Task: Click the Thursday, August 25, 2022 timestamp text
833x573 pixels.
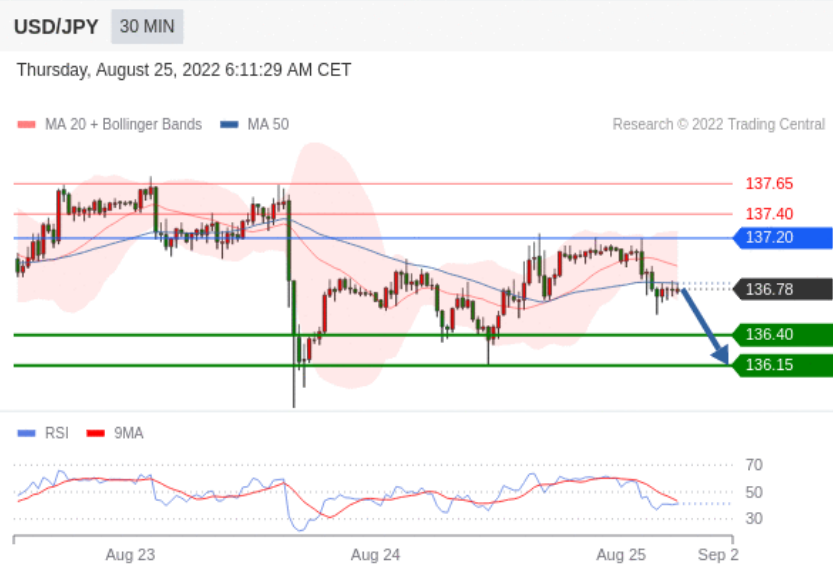Action: [184, 70]
